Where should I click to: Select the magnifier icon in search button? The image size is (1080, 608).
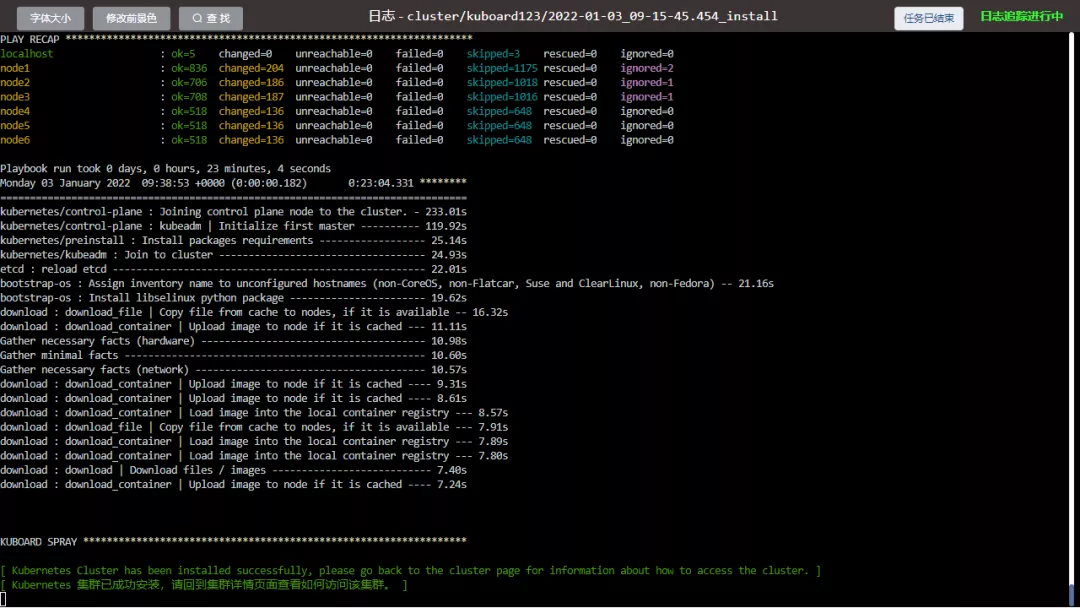pyautogui.click(x=197, y=18)
